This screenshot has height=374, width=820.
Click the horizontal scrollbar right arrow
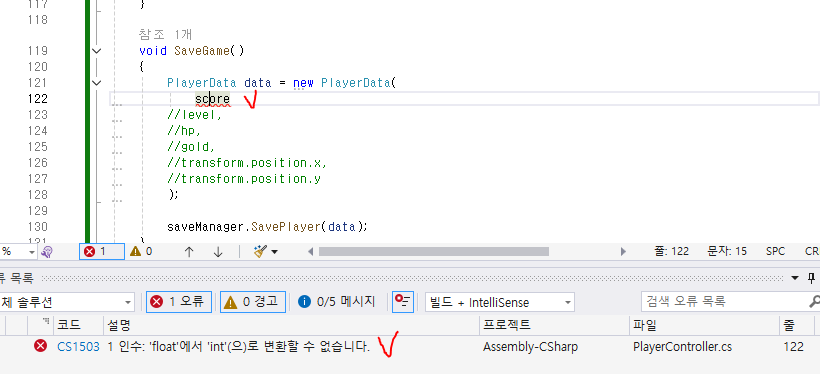(623, 252)
